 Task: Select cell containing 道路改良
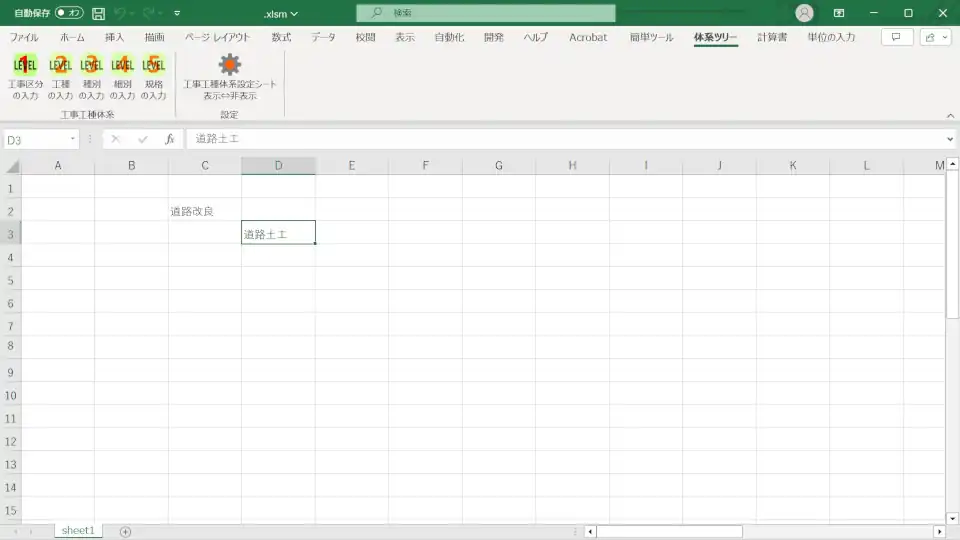pyautogui.click(x=204, y=211)
